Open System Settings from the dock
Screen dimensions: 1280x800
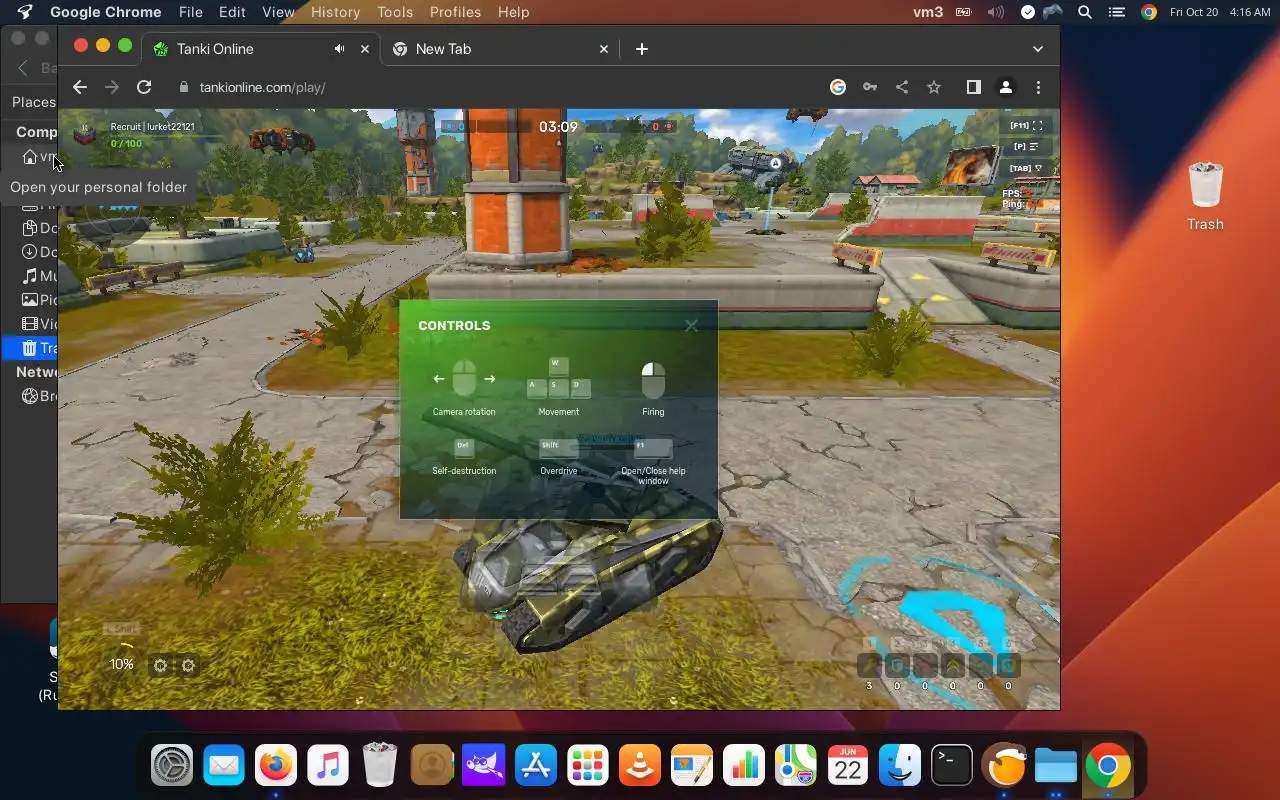tap(172, 767)
